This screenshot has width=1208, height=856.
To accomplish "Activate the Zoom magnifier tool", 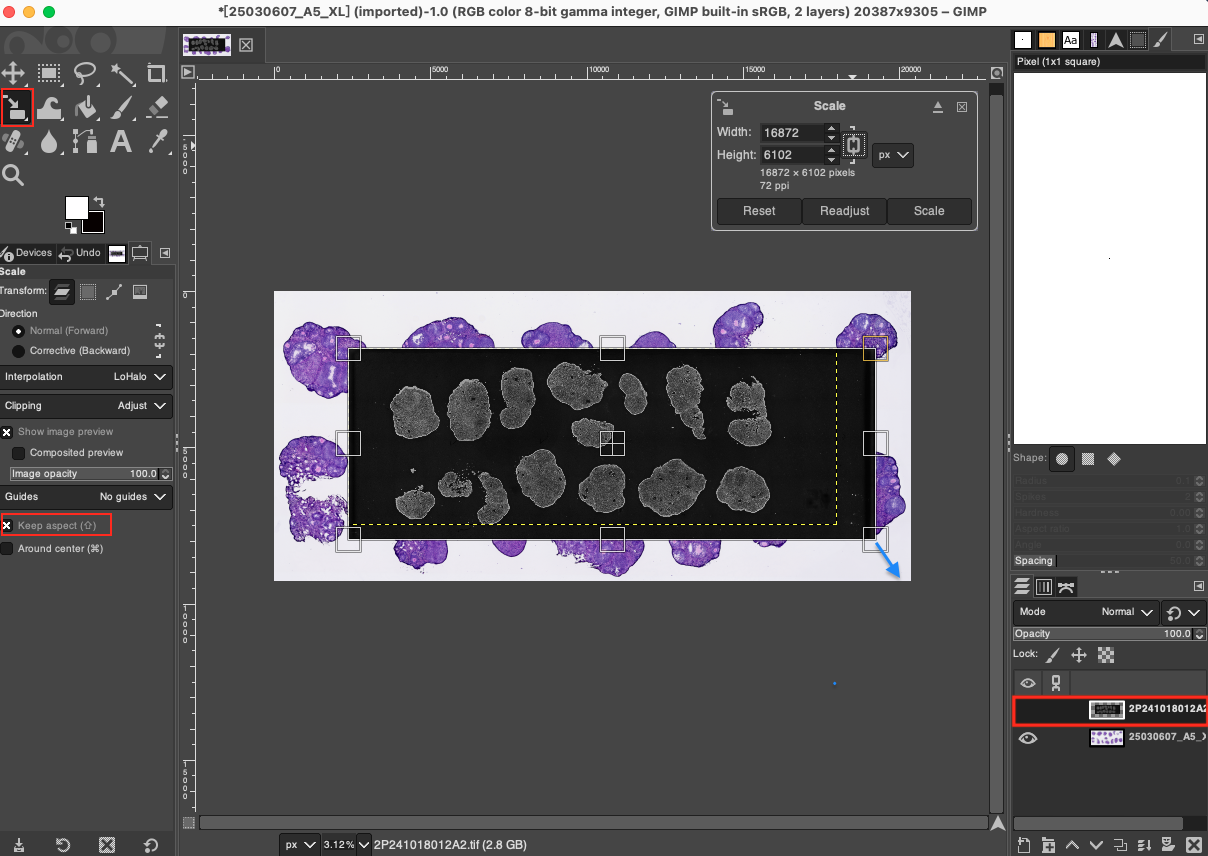I will pyautogui.click(x=13, y=176).
